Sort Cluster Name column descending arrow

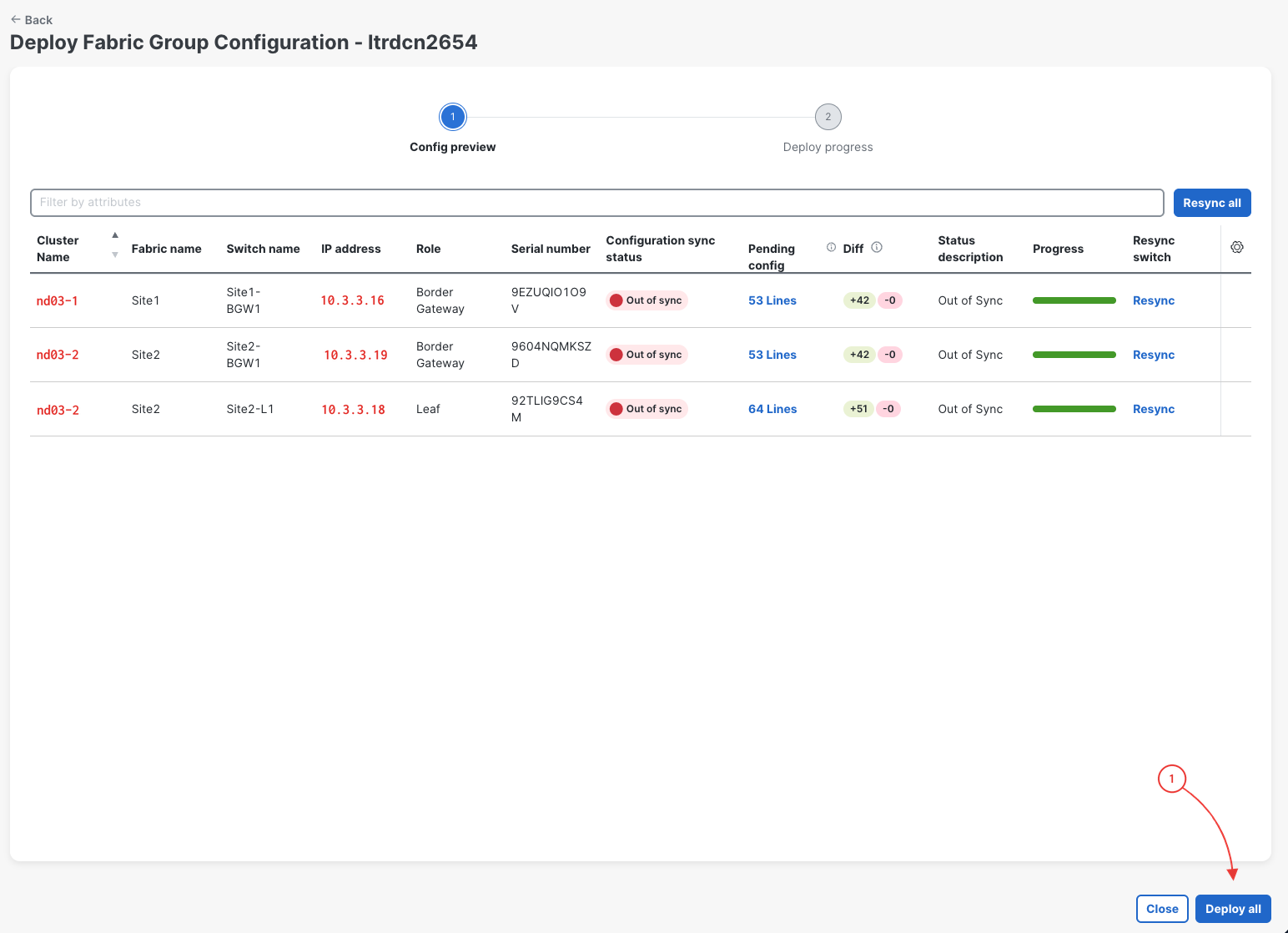tap(115, 255)
